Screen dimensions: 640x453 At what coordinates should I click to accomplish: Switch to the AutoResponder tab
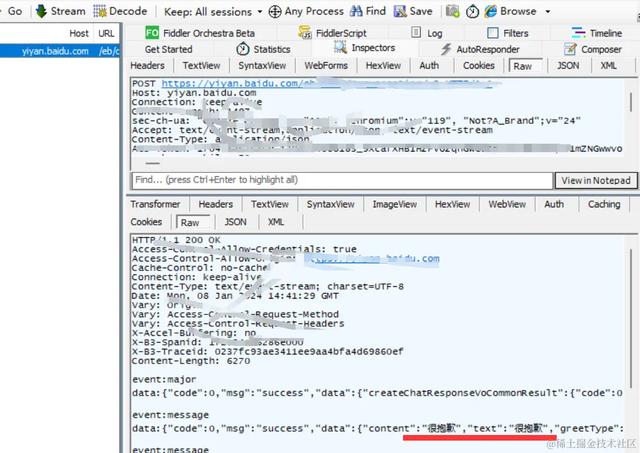coord(480,49)
